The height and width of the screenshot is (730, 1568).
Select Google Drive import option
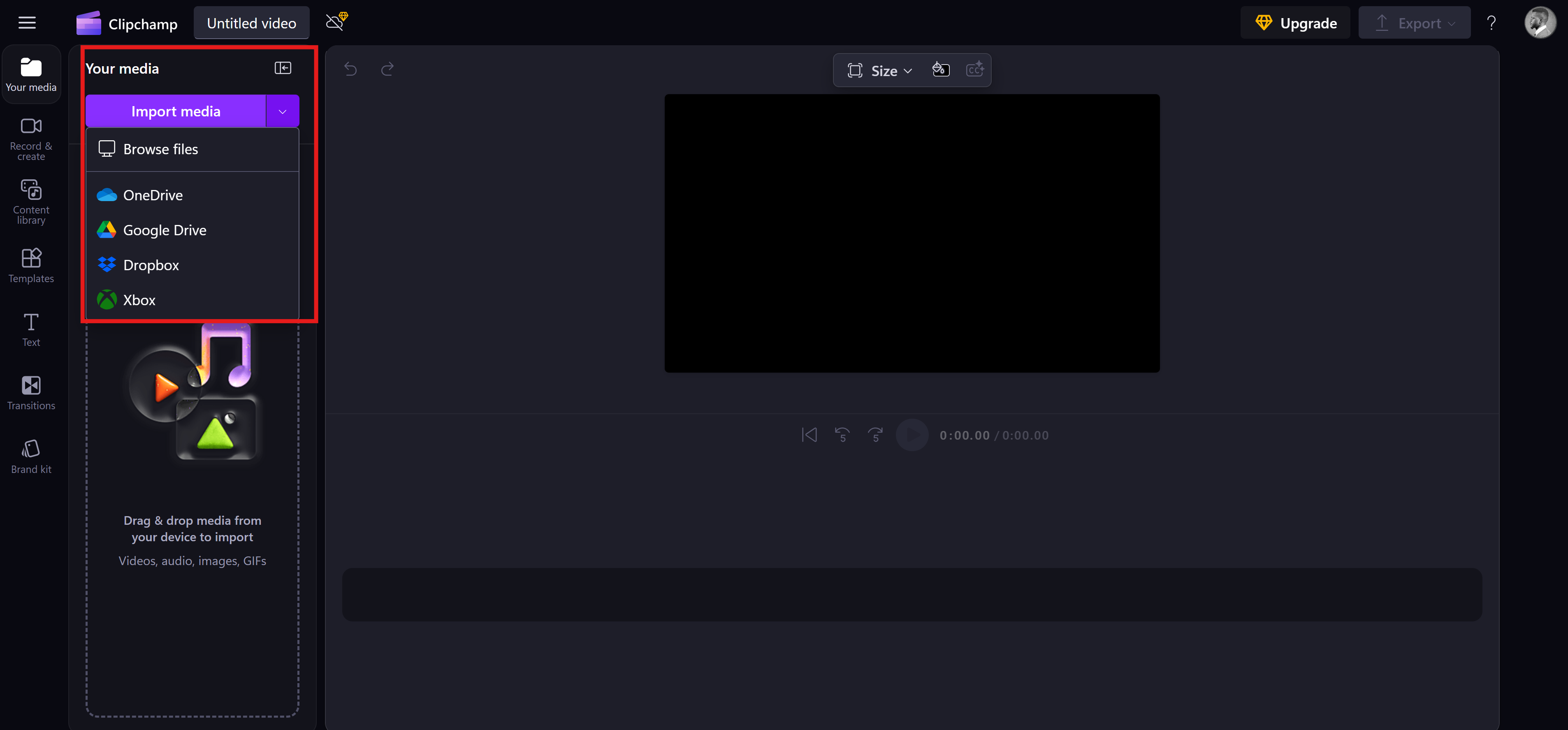click(x=165, y=230)
